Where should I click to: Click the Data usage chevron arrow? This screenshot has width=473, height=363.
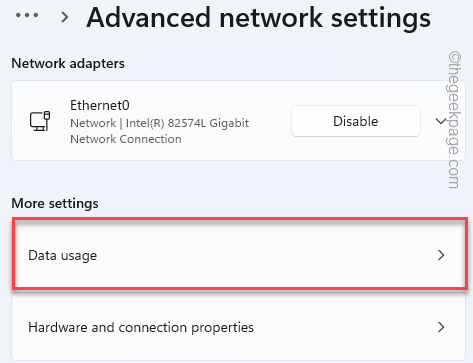[441, 255]
